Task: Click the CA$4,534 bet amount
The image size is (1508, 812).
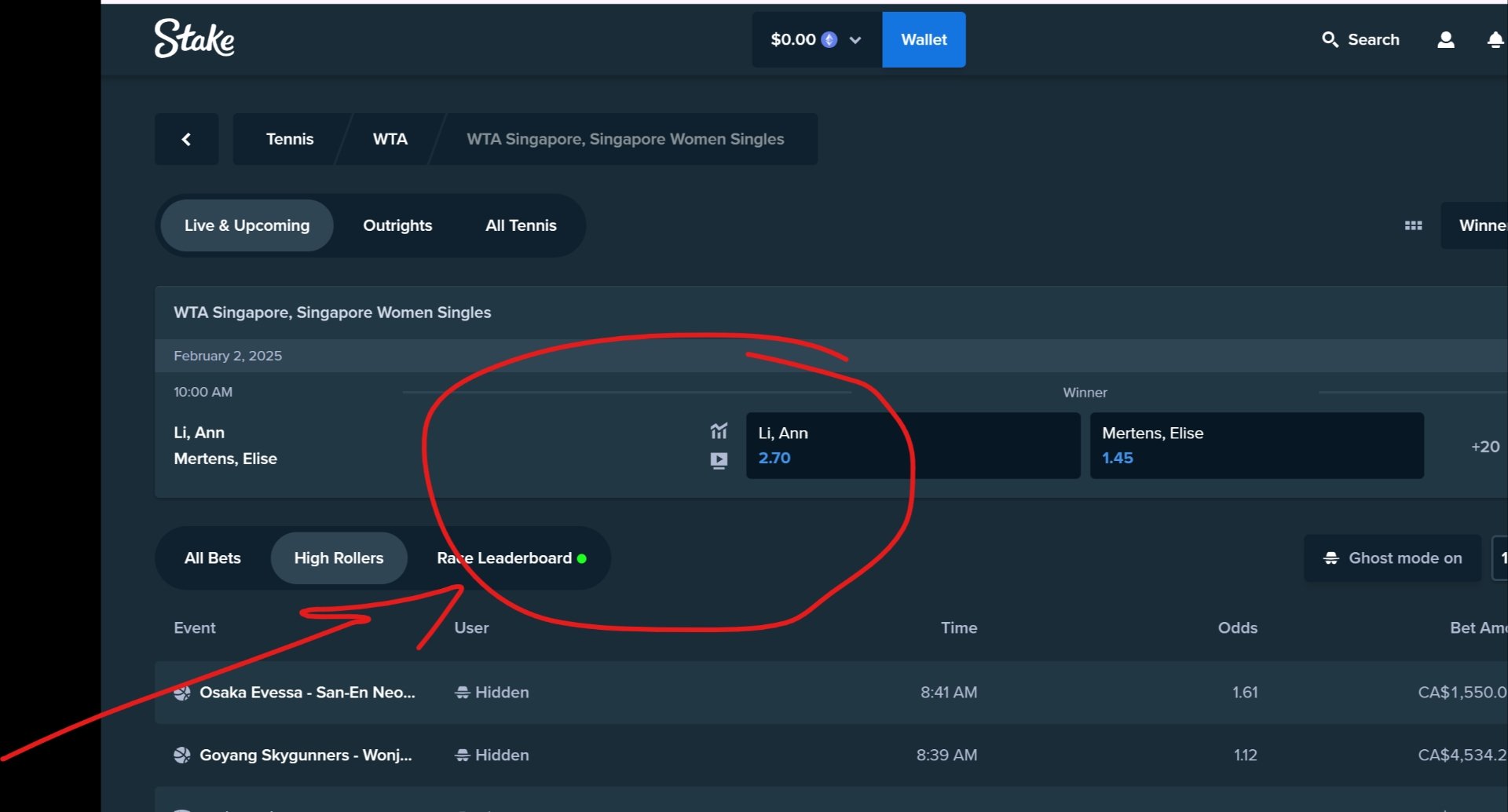Action: click(1462, 755)
